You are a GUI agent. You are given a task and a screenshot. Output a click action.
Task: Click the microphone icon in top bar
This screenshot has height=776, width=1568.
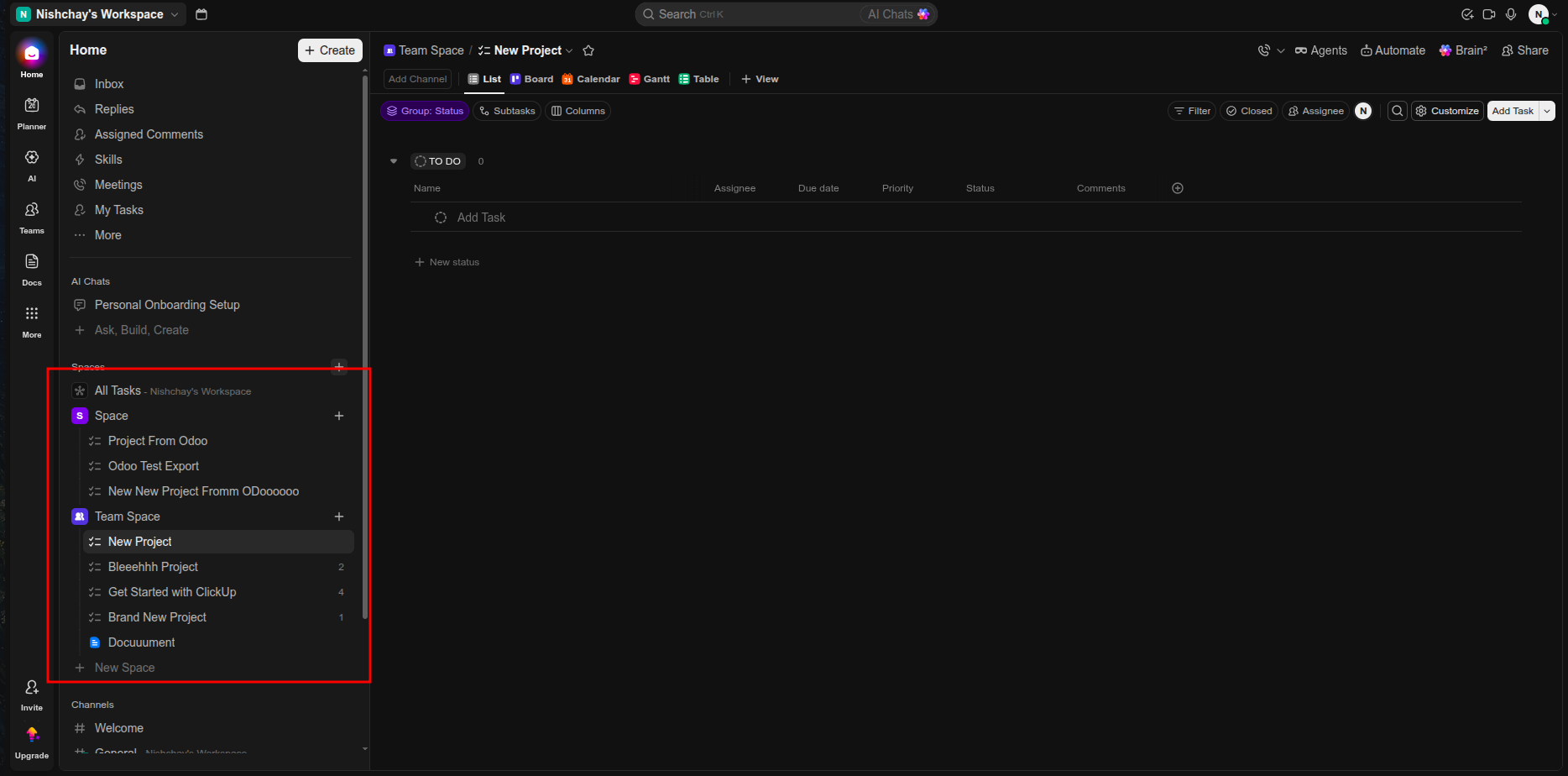click(x=1511, y=14)
